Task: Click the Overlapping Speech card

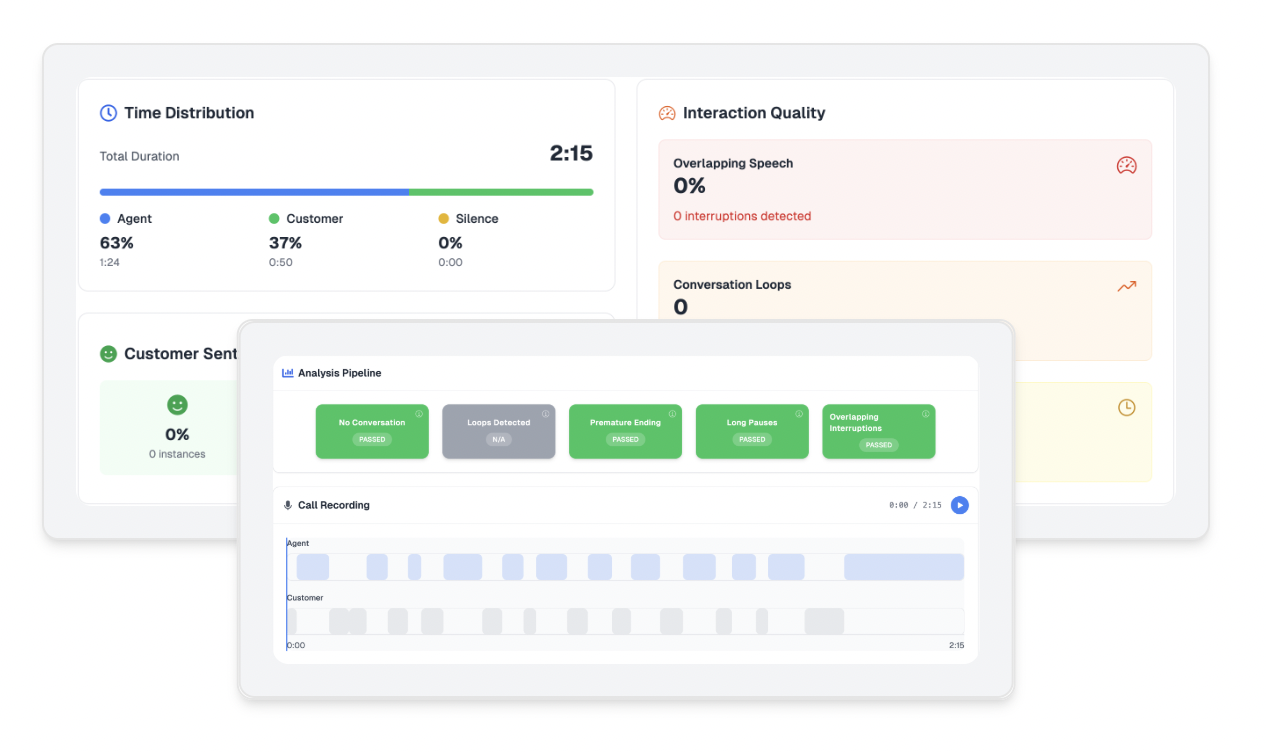Action: (x=905, y=189)
